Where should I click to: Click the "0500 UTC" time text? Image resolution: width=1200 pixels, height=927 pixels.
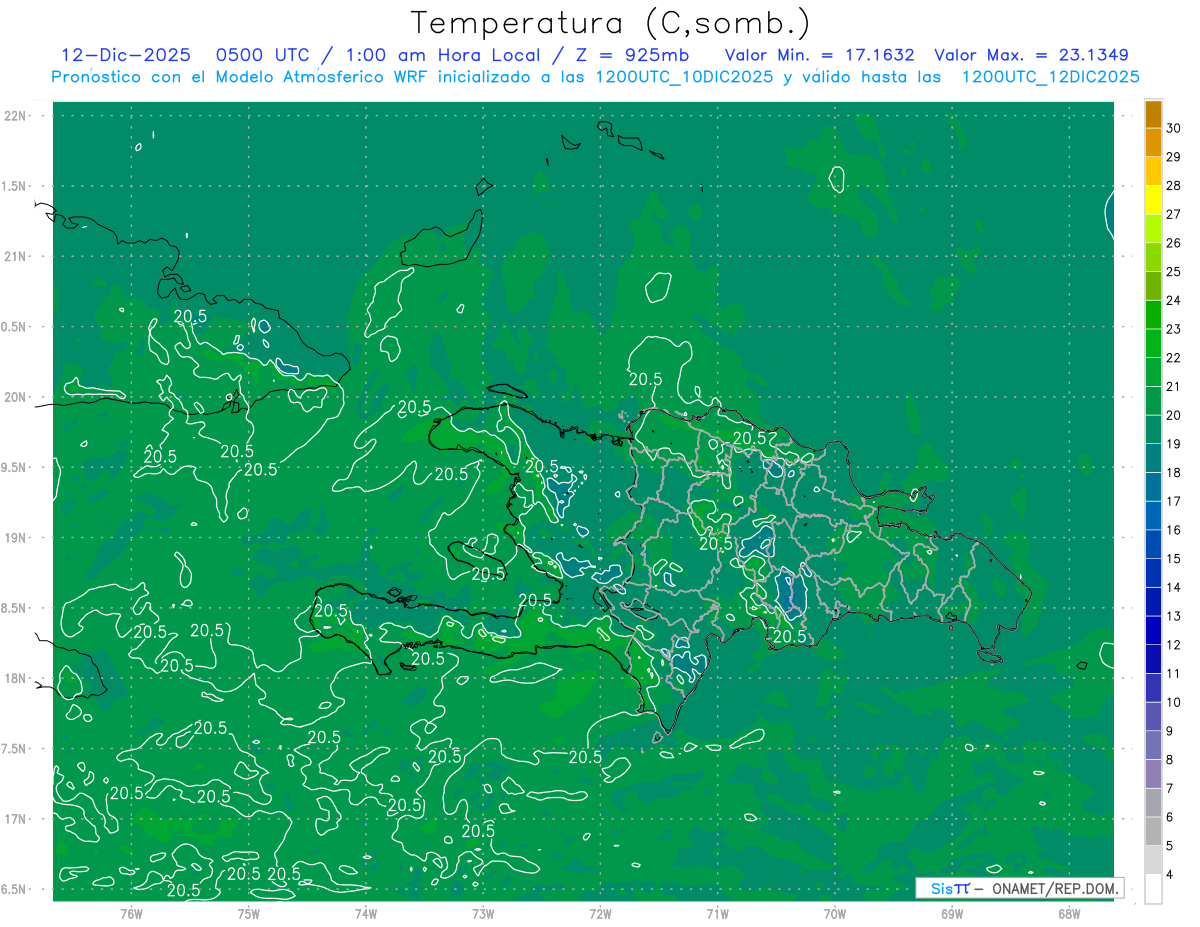tap(264, 55)
